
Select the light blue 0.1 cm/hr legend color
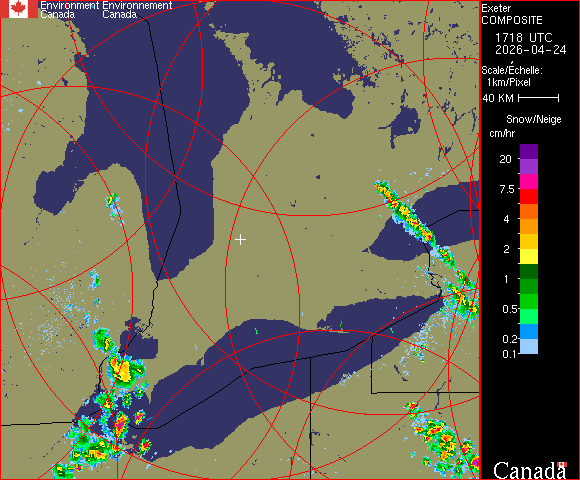click(x=529, y=347)
